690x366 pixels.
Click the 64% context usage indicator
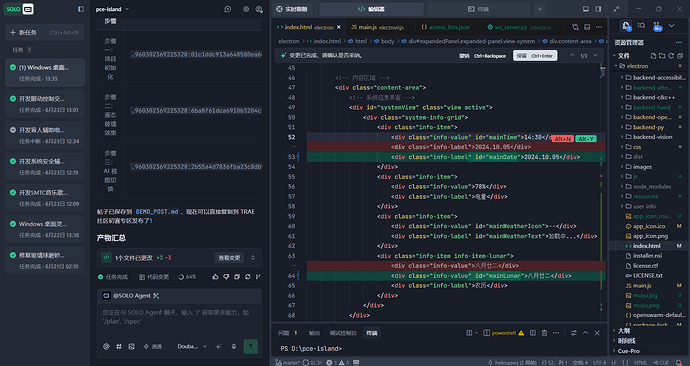click(187, 277)
